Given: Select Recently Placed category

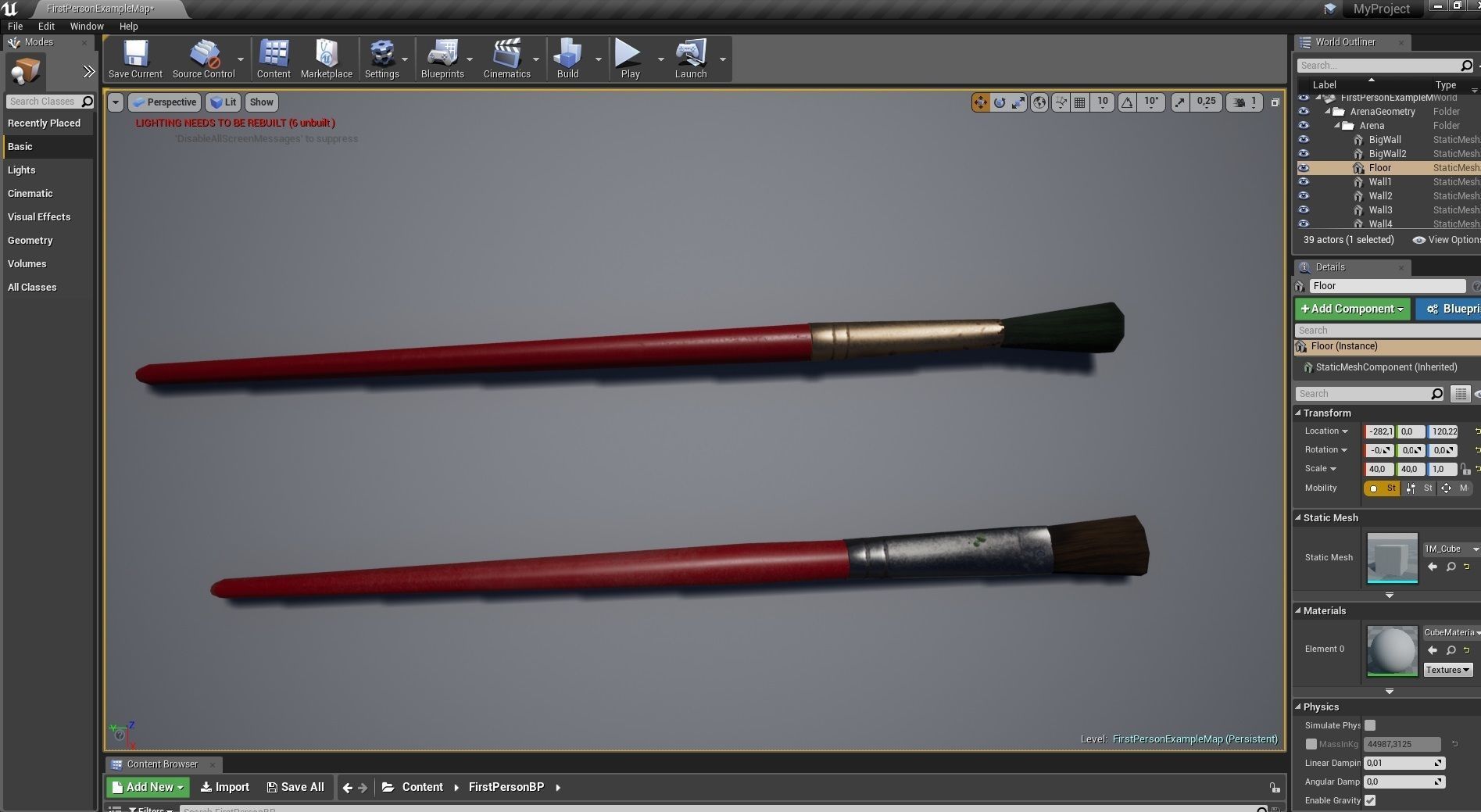Looking at the screenshot, I should [x=44, y=123].
